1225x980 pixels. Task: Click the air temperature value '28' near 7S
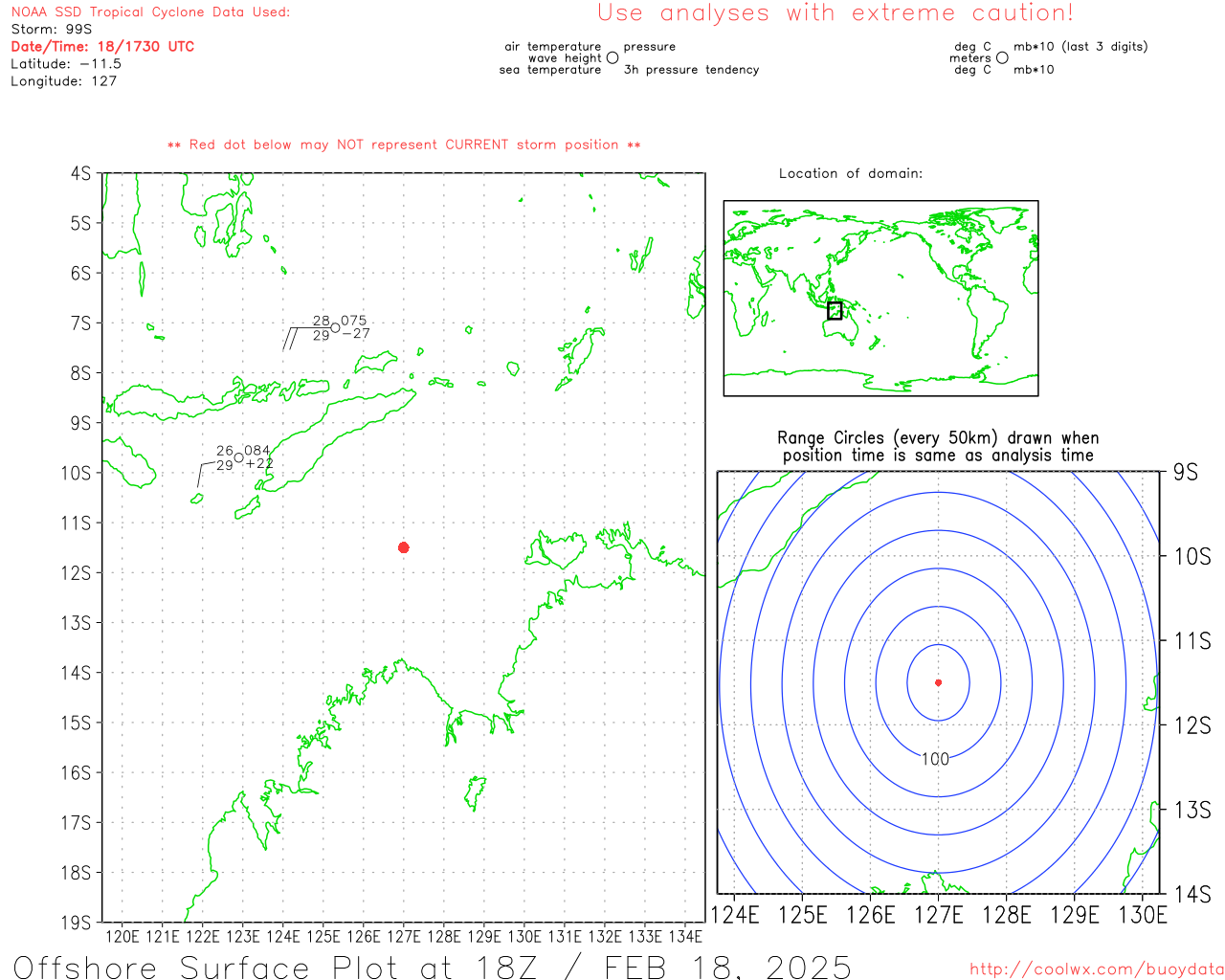pos(322,322)
